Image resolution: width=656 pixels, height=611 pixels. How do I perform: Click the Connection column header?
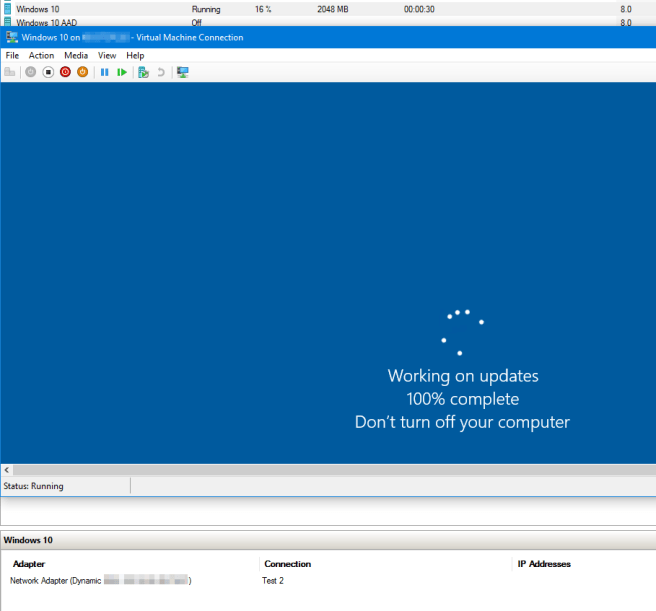pos(287,564)
